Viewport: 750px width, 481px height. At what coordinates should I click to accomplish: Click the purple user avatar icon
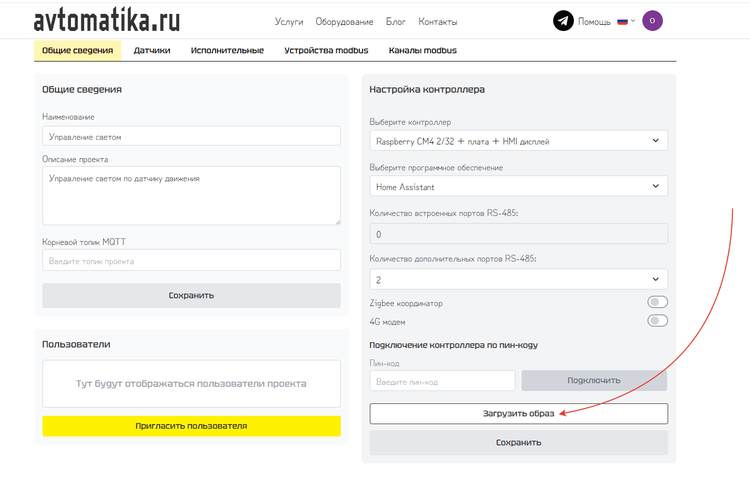coord(652,21)
